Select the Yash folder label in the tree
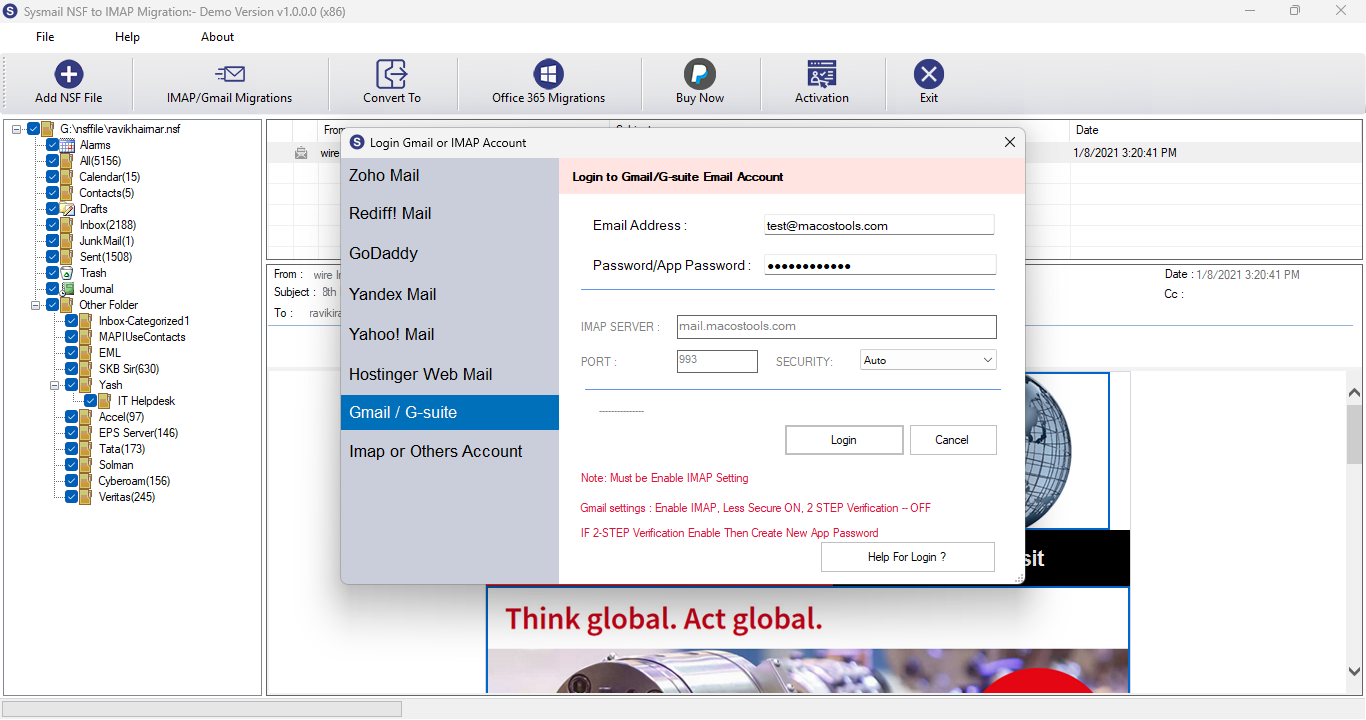The image size is (1366, 720). [111, 385]
